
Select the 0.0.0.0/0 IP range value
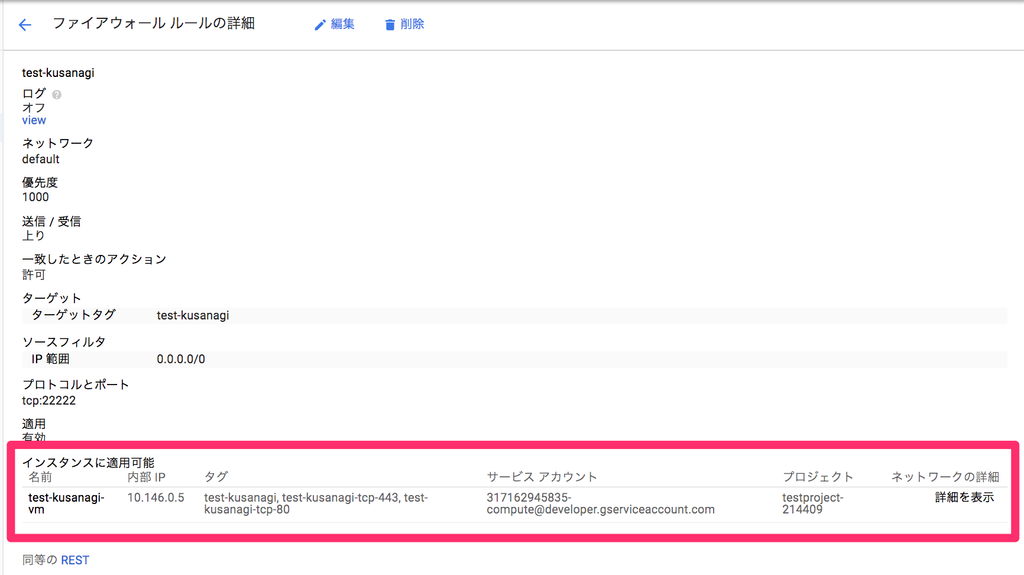(181, 359)
